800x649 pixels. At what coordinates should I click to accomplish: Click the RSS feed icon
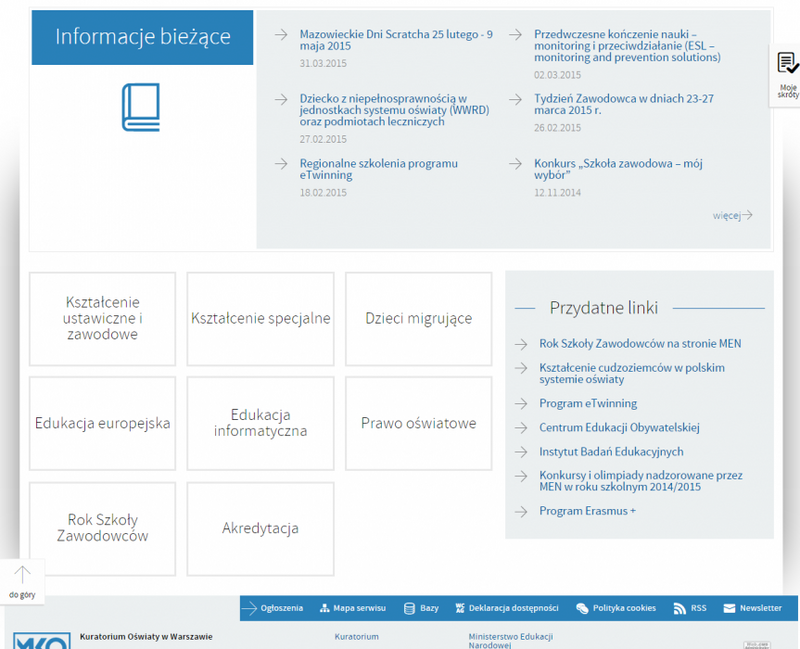[x=679, y=608]
